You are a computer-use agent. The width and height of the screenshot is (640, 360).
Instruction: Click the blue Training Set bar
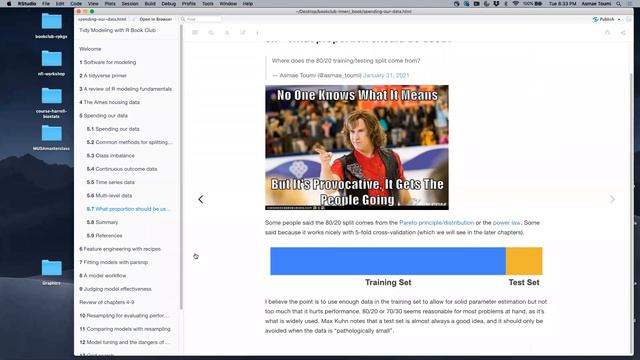point(388,261)
